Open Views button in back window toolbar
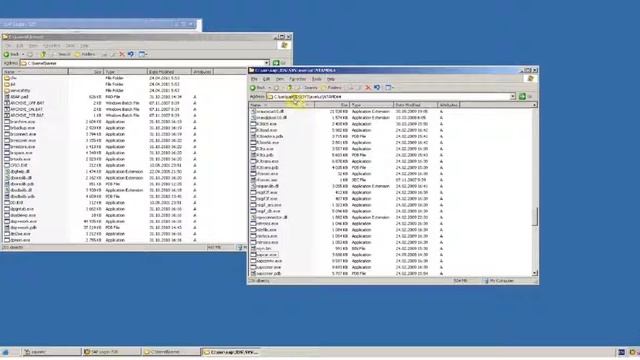 point(142,54)
